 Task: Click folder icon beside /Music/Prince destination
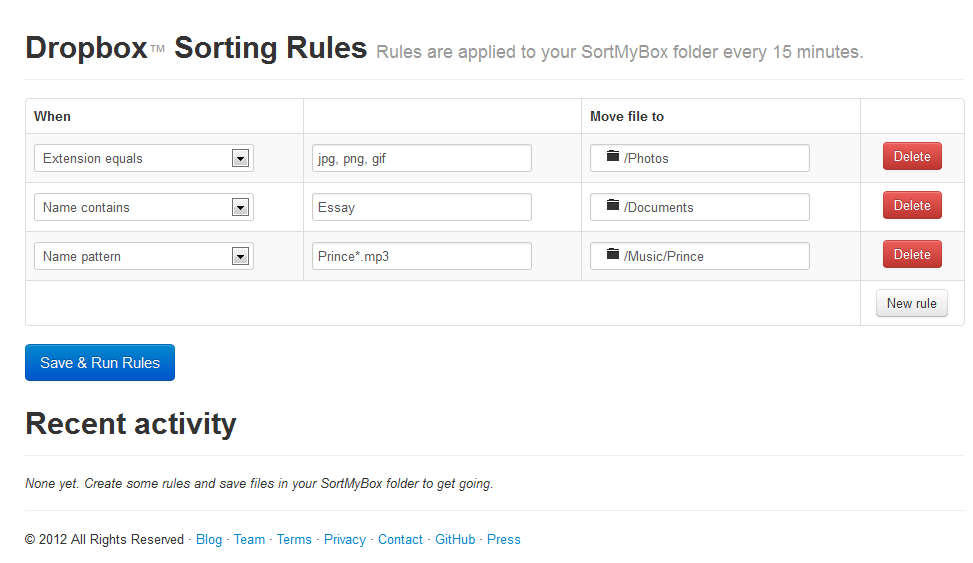point(613,255)
